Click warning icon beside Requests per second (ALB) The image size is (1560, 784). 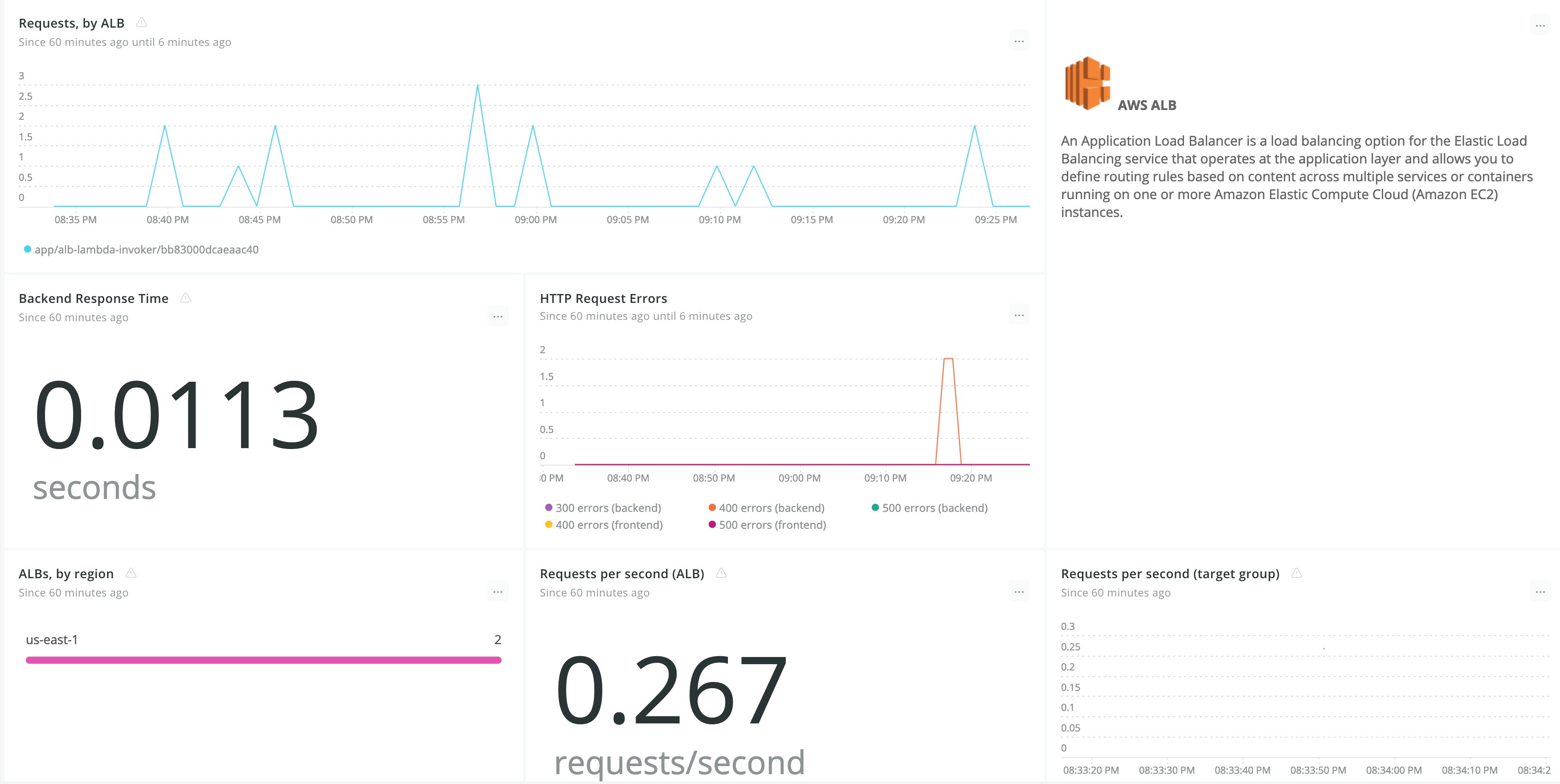[x=721, y=573]
